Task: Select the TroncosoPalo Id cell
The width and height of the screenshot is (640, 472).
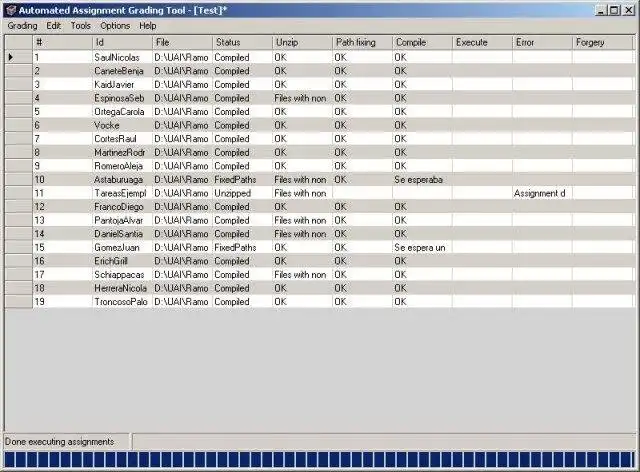Action: click(x=122, y=301)
